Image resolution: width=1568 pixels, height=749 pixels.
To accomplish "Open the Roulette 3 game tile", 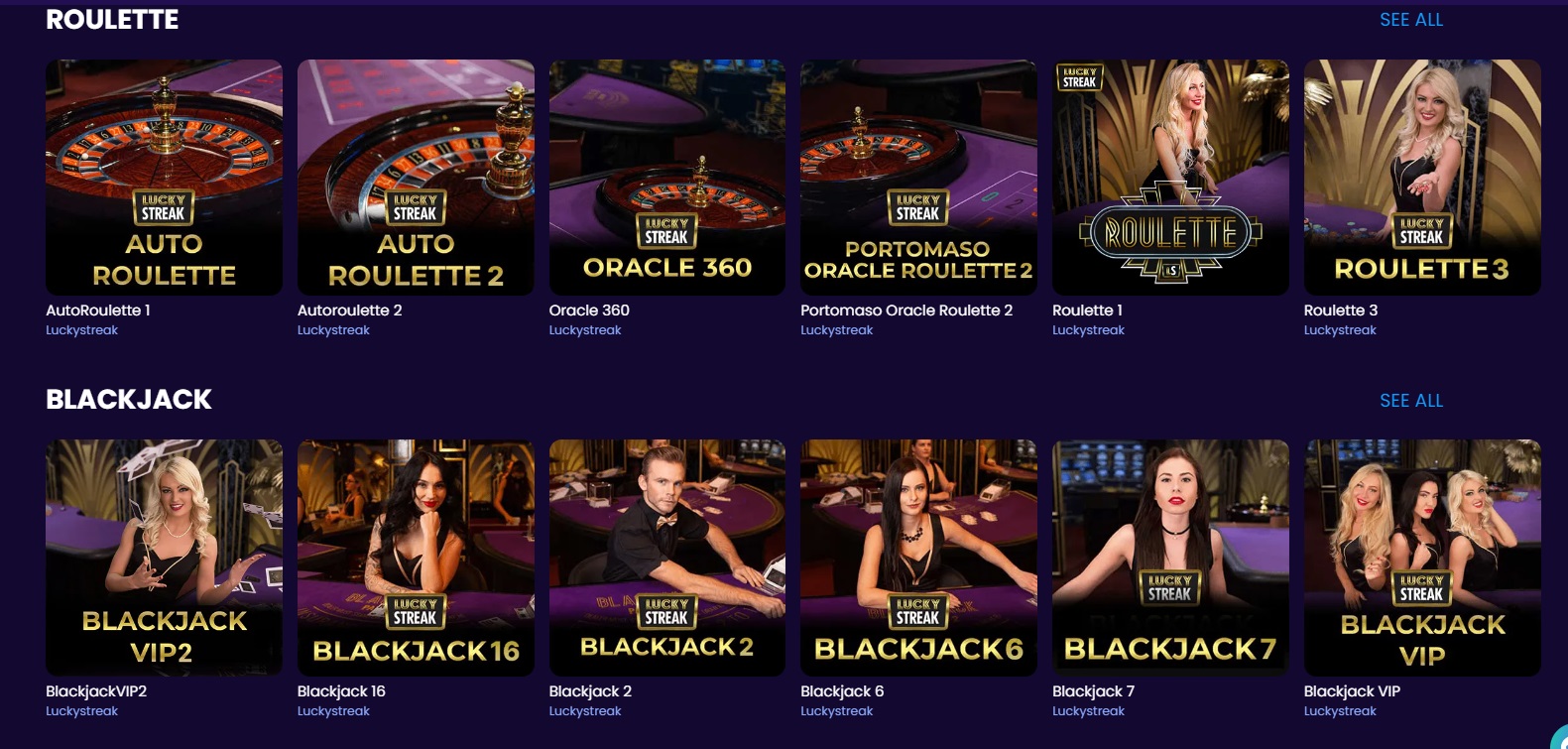I will (1422, 178).
